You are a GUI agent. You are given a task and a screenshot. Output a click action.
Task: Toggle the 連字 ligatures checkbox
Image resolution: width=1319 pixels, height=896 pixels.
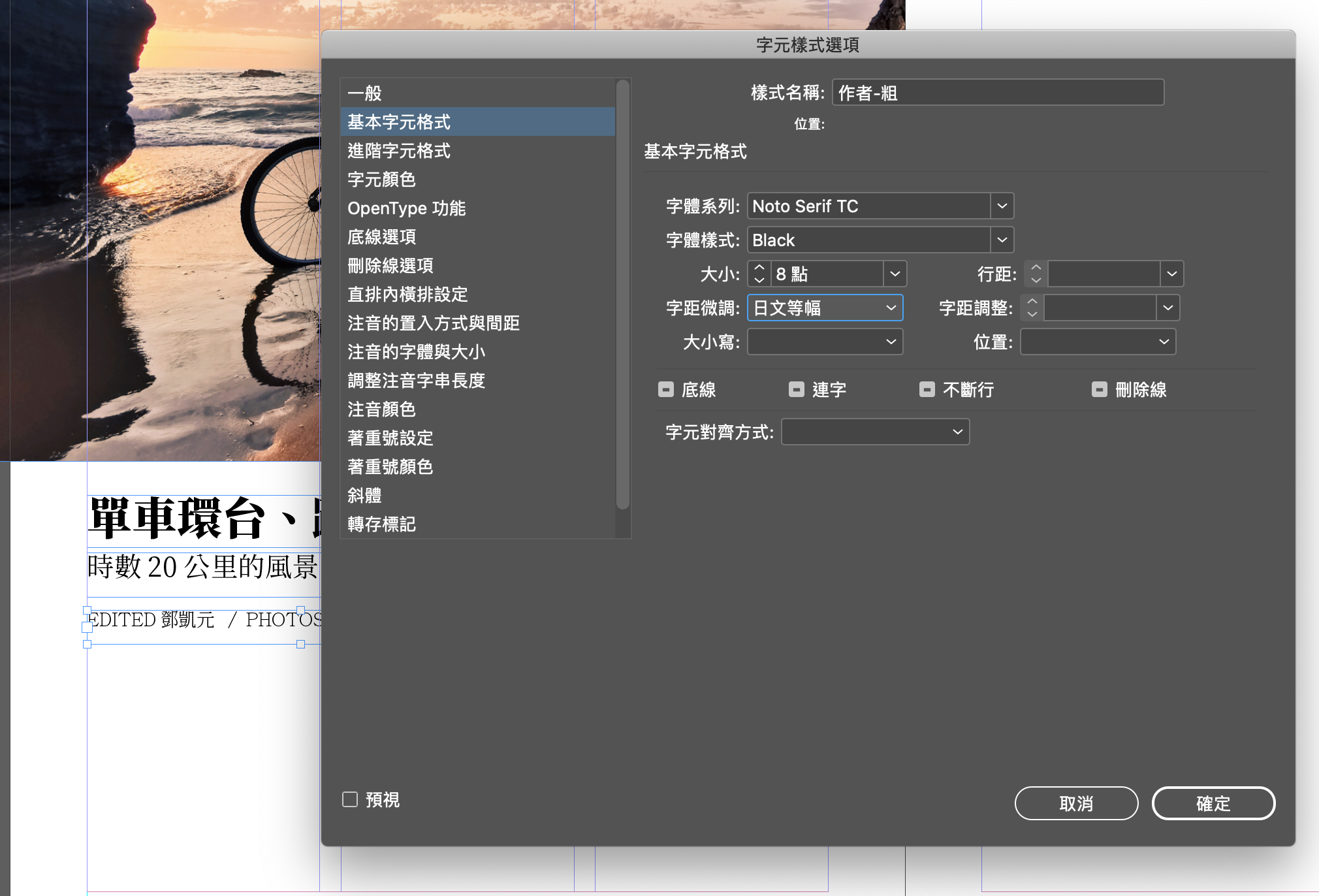click(796, 390)
